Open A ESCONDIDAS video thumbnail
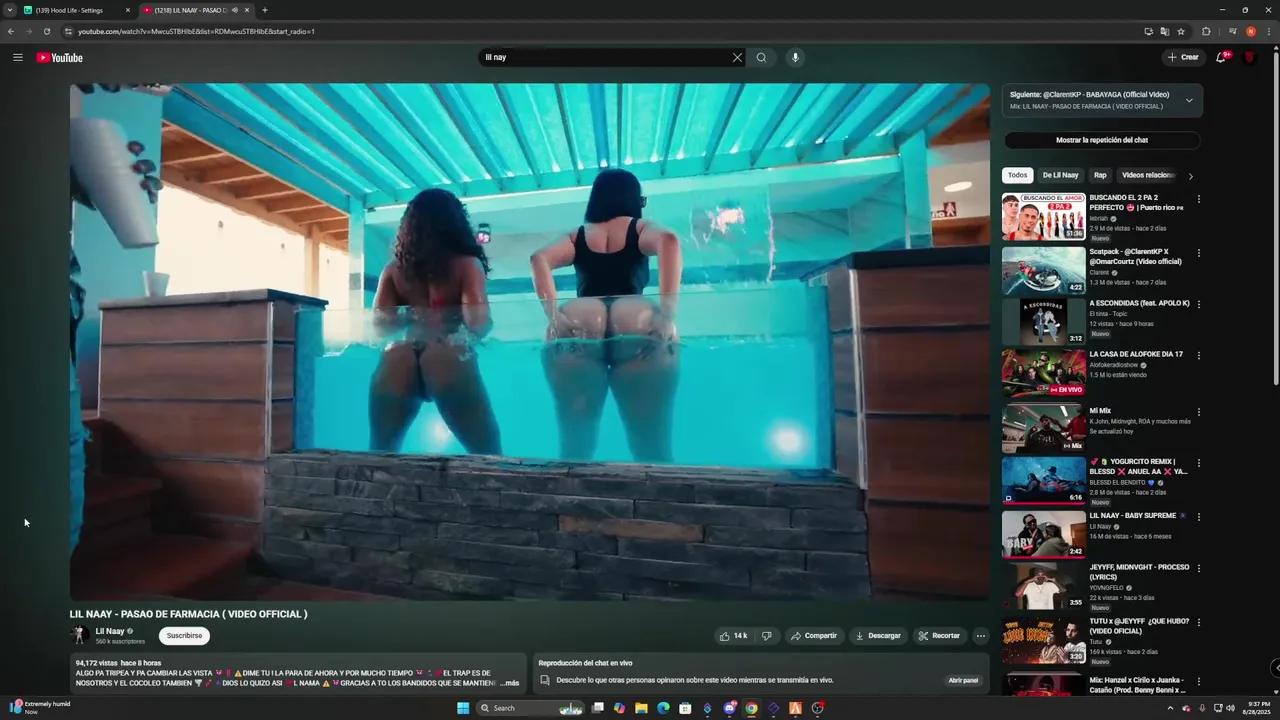1280x720 pixels. [x=1043, y=321]
